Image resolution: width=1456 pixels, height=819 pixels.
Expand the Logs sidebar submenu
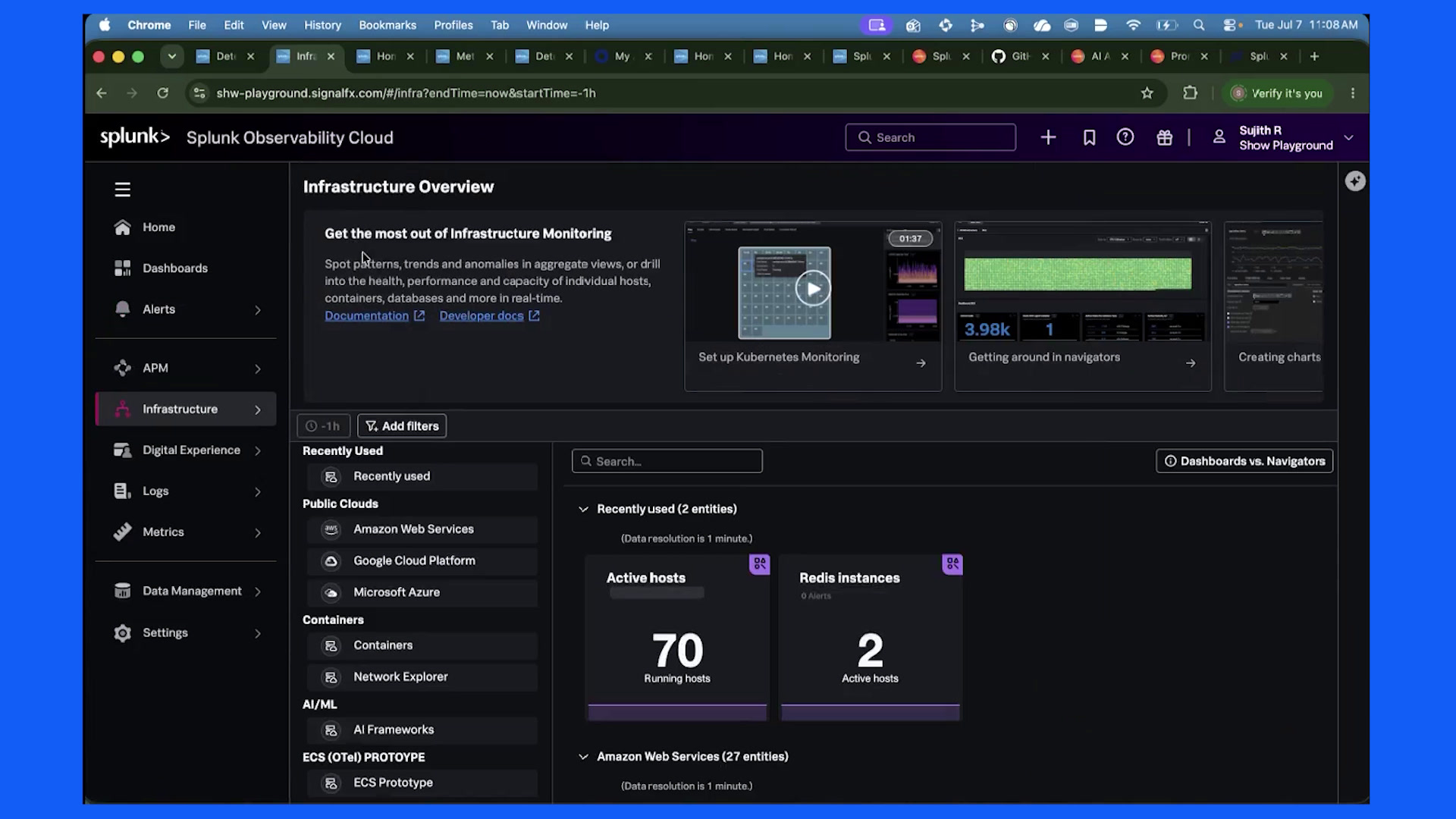point(258,492)
